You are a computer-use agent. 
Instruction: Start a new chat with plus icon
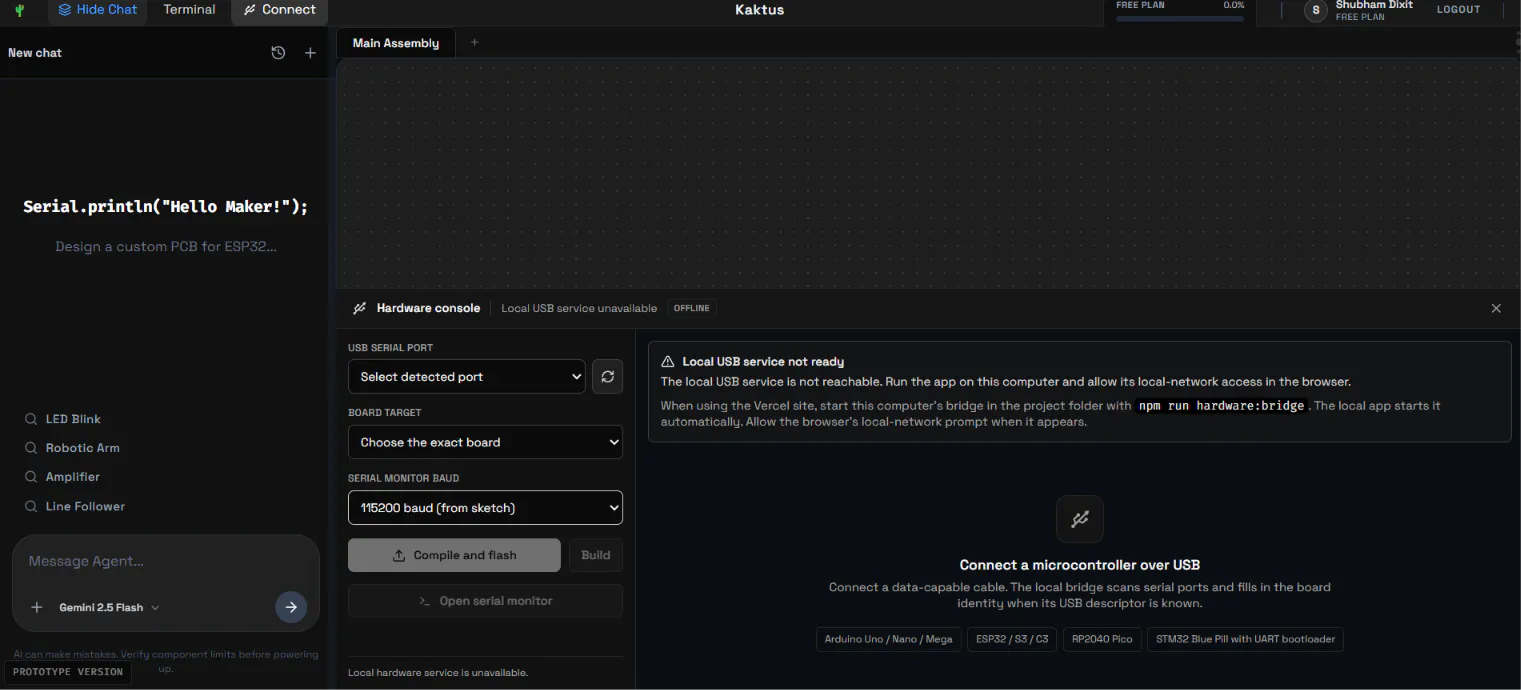pos(310,53)
